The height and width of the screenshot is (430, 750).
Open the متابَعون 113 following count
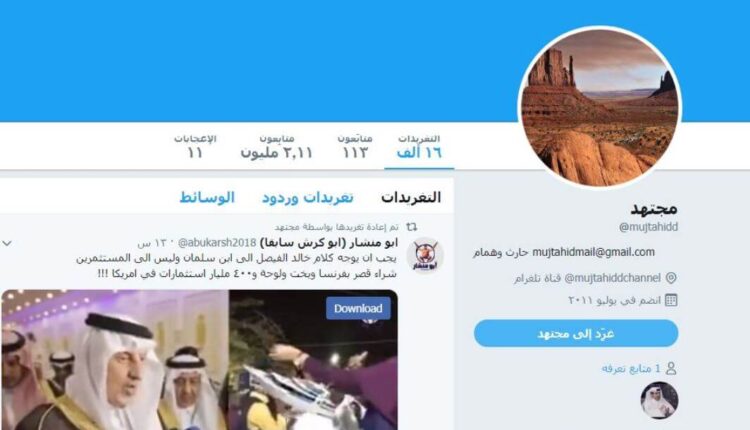355,147
